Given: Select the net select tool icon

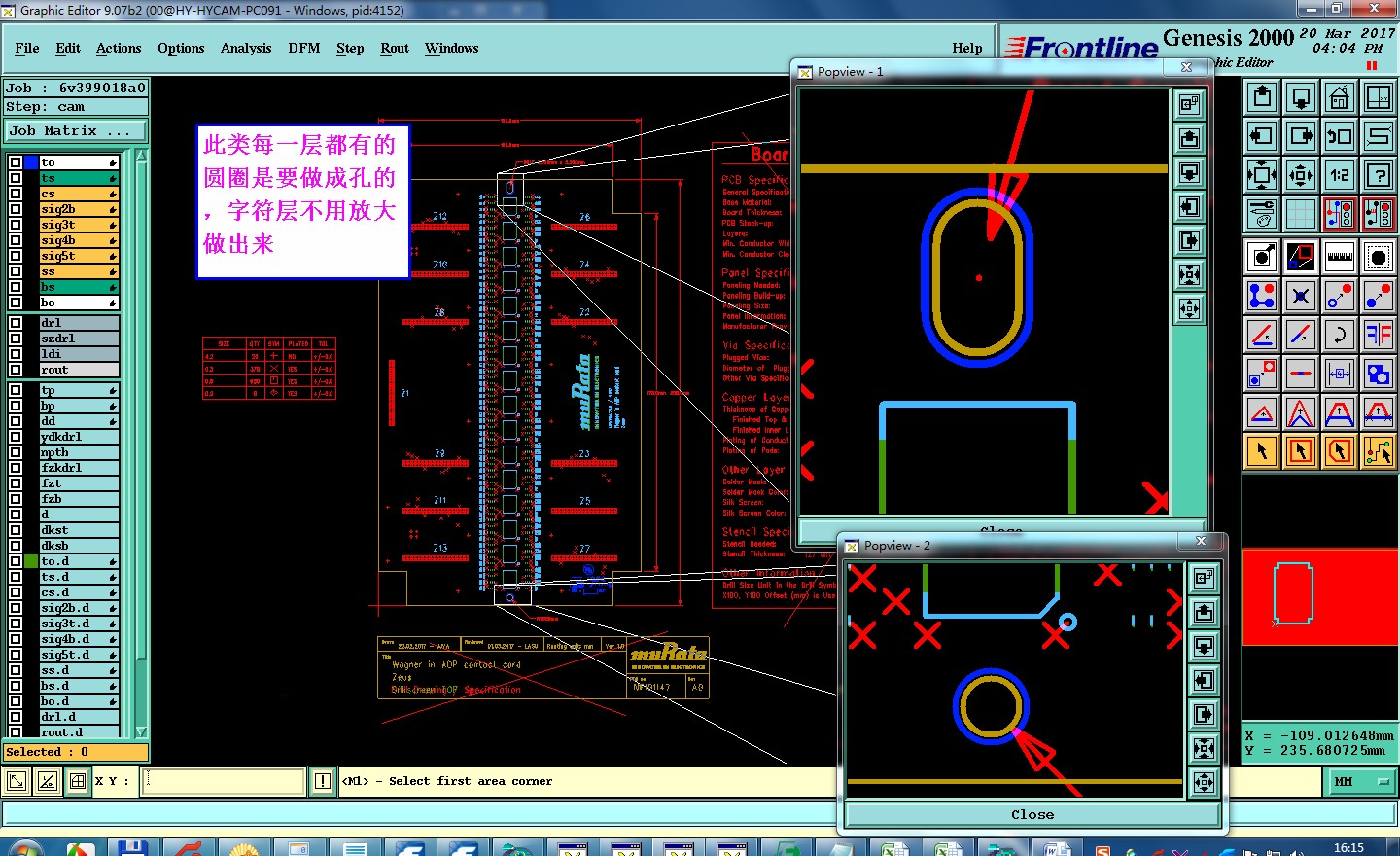Looking at the screenshot, I should (1379, 451).
